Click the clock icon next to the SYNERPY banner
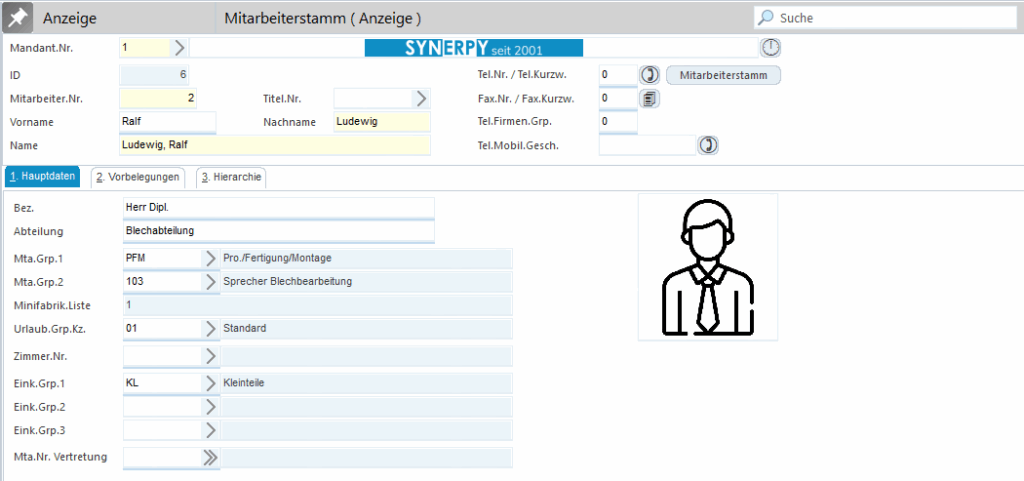Image resolution: width=1024 pixels, height=481 pixels. 770,48
